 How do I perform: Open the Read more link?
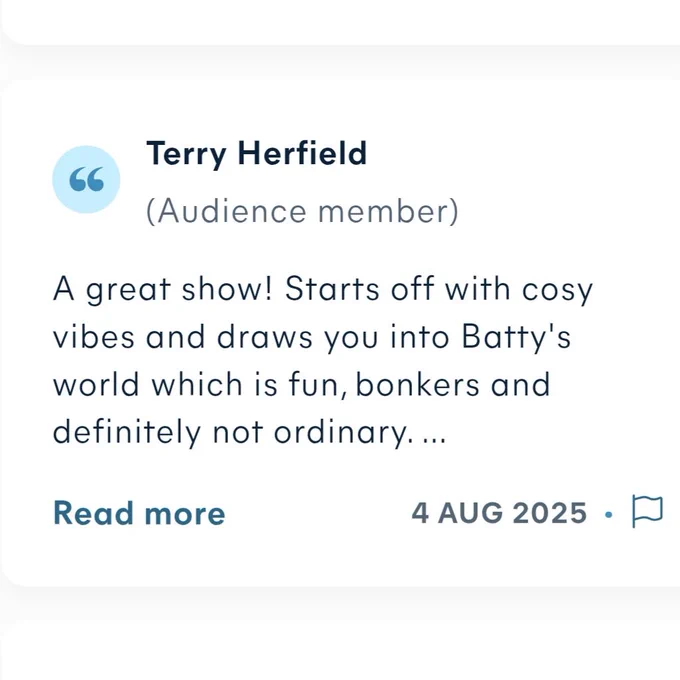pyautogui.click(x=139, y=513)
